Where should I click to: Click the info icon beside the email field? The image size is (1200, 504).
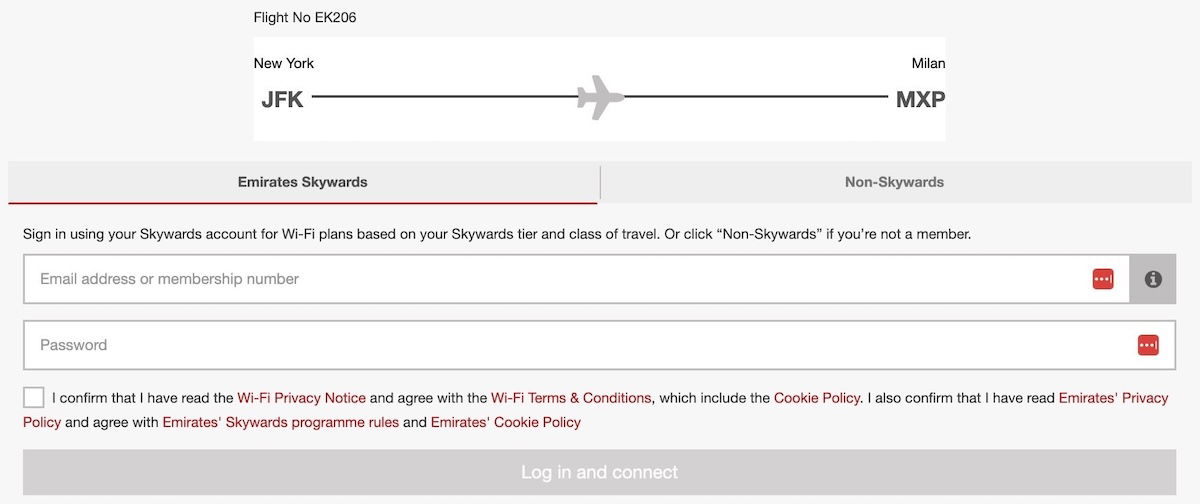click(1153, 279)
